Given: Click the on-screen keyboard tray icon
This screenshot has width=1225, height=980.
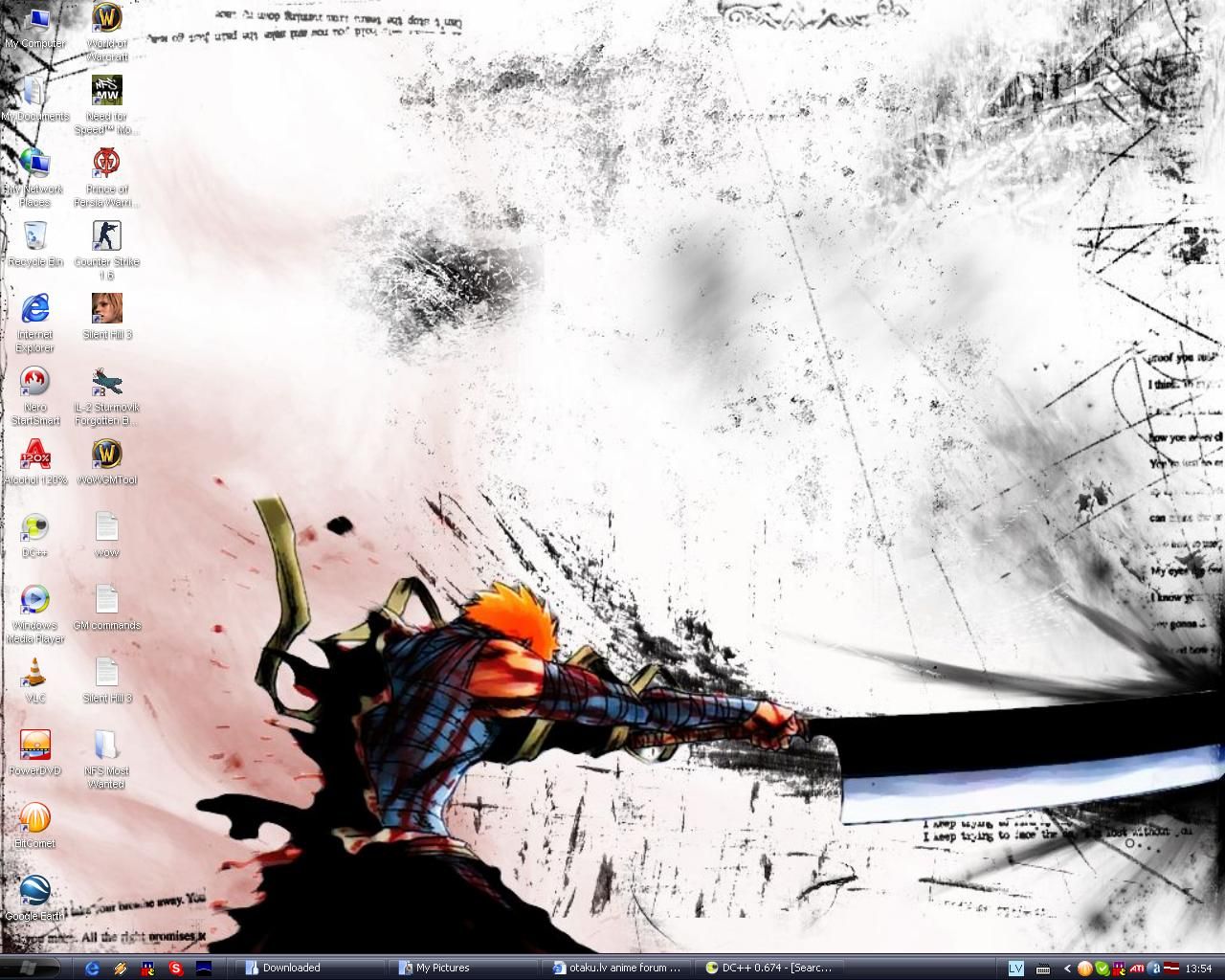Looking at the screenshot, I should pos(1043,969).
